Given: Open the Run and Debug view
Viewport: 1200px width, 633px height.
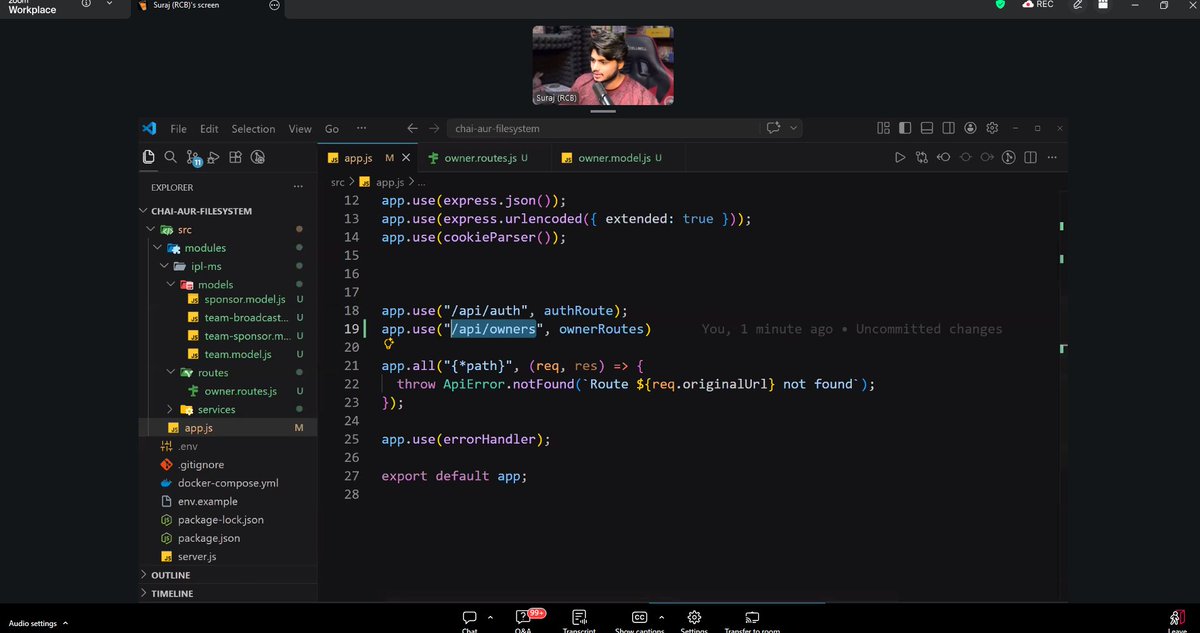Looking at the screenshot, I should (x=213, y=157).
